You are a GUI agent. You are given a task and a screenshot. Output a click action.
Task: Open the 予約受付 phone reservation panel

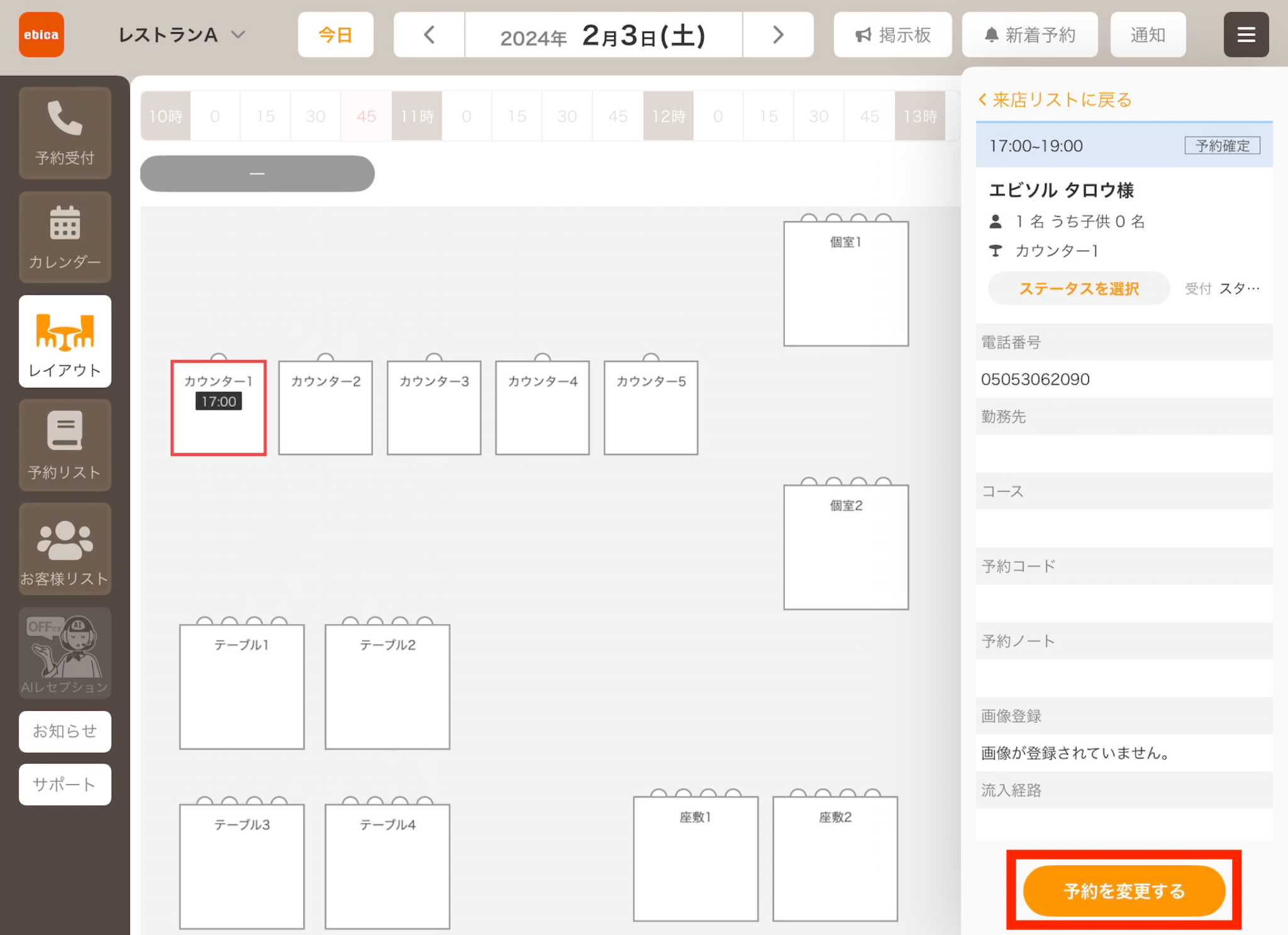(x=65, y=133)
